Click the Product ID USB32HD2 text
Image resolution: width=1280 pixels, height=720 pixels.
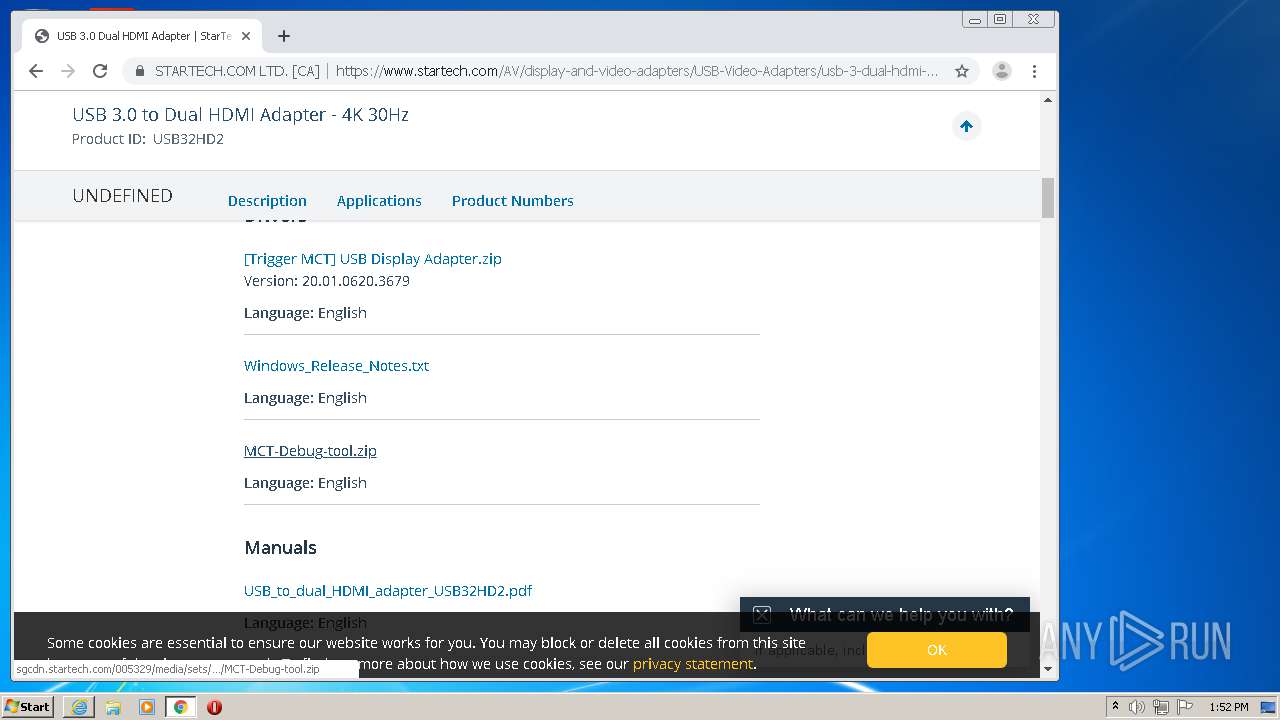click(x=148, y=139)
